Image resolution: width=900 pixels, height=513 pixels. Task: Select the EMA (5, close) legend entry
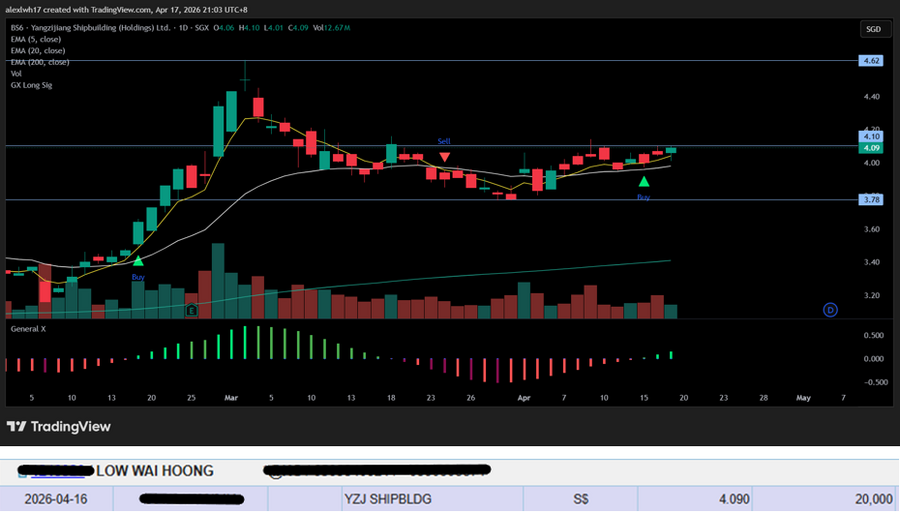click(x=38, y=41)
